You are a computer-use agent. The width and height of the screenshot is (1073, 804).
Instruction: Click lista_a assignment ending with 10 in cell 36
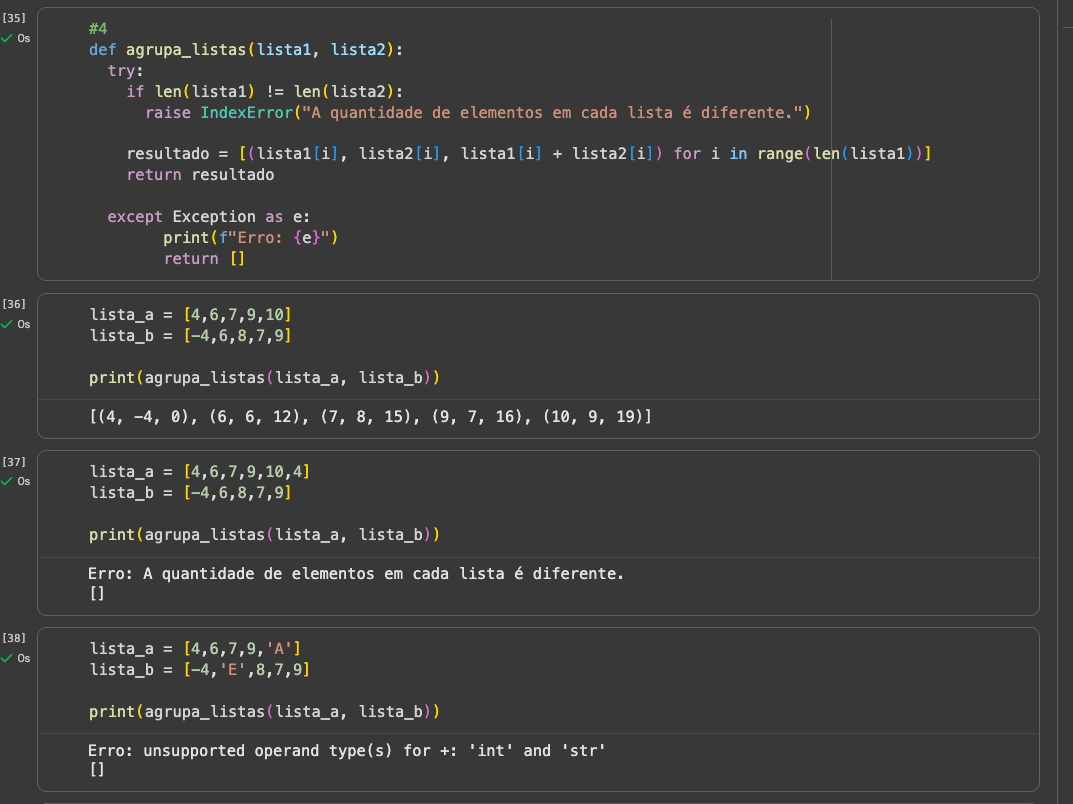coord(190,315)
